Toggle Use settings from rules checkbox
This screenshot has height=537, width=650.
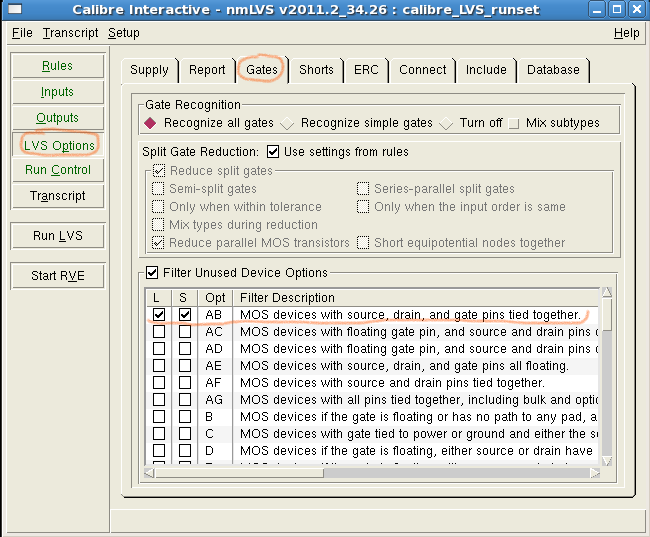point(273,152)
